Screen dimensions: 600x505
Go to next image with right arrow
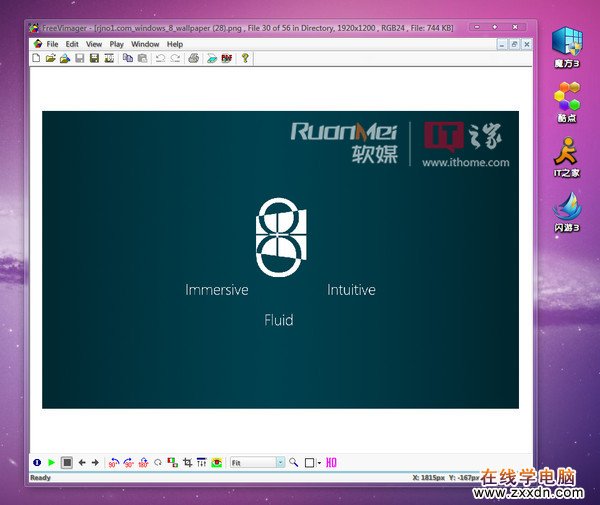click(x=95, y=463)
